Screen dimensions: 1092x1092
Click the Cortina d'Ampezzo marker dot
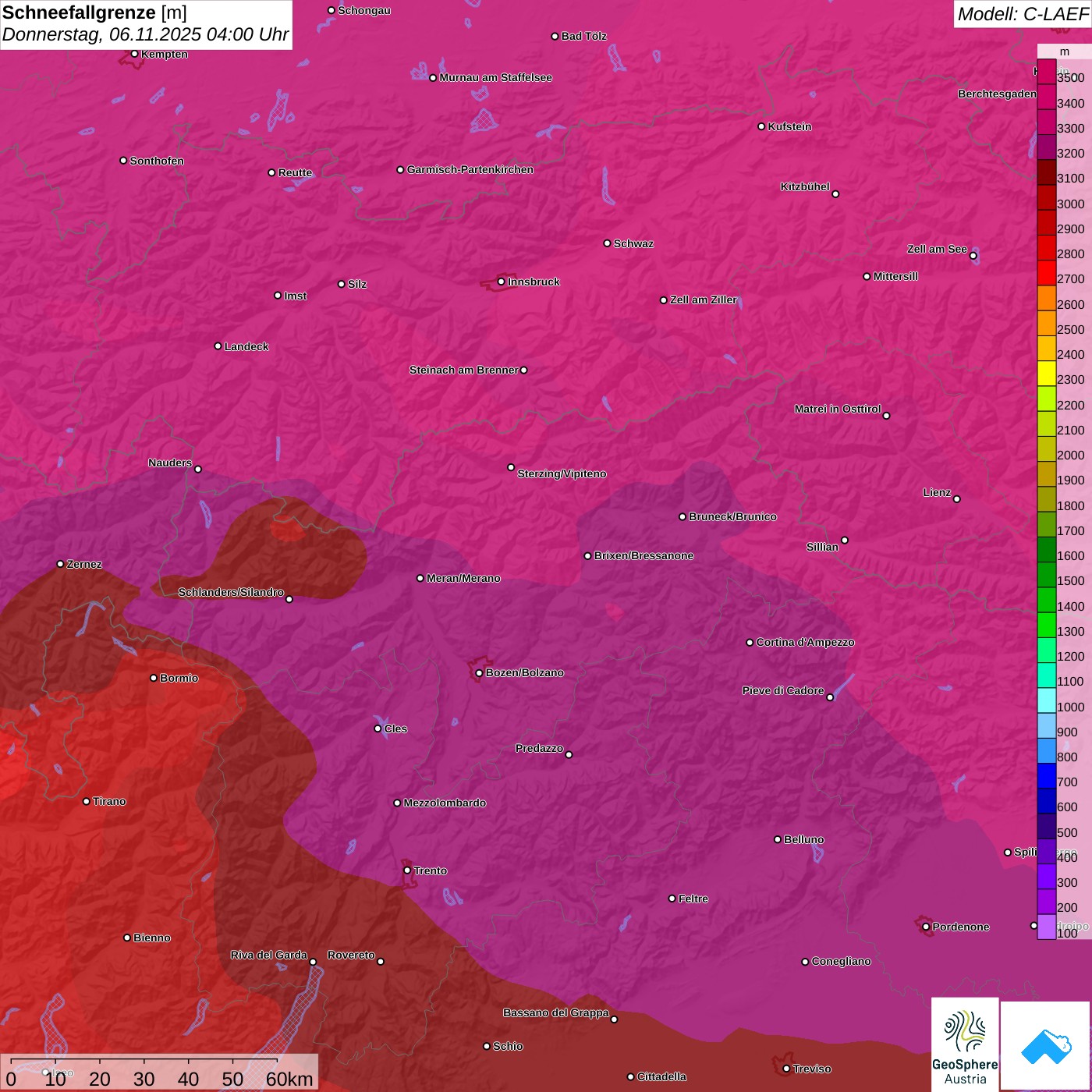pos(750,643)
